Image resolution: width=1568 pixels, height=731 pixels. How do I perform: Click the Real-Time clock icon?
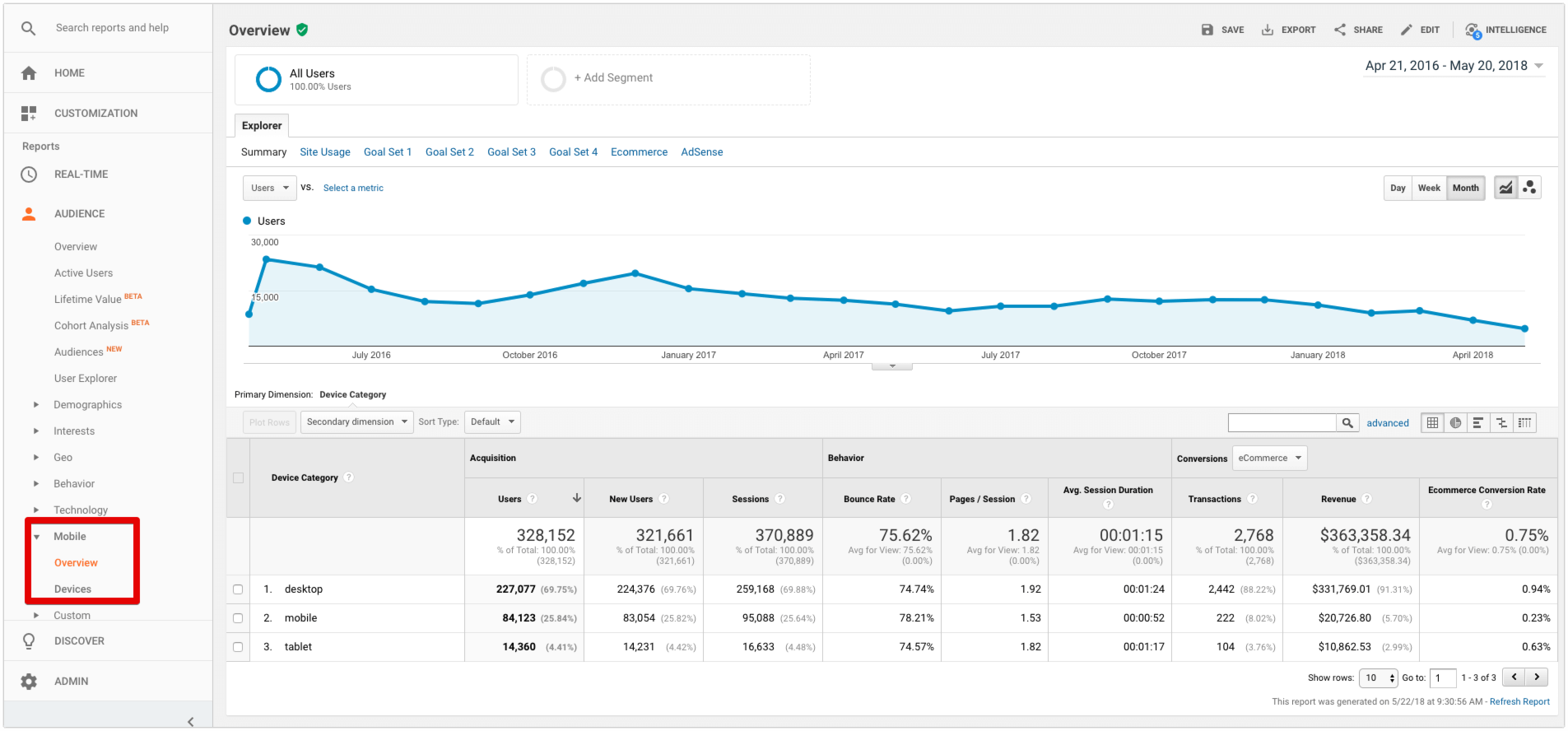[29, 175]
